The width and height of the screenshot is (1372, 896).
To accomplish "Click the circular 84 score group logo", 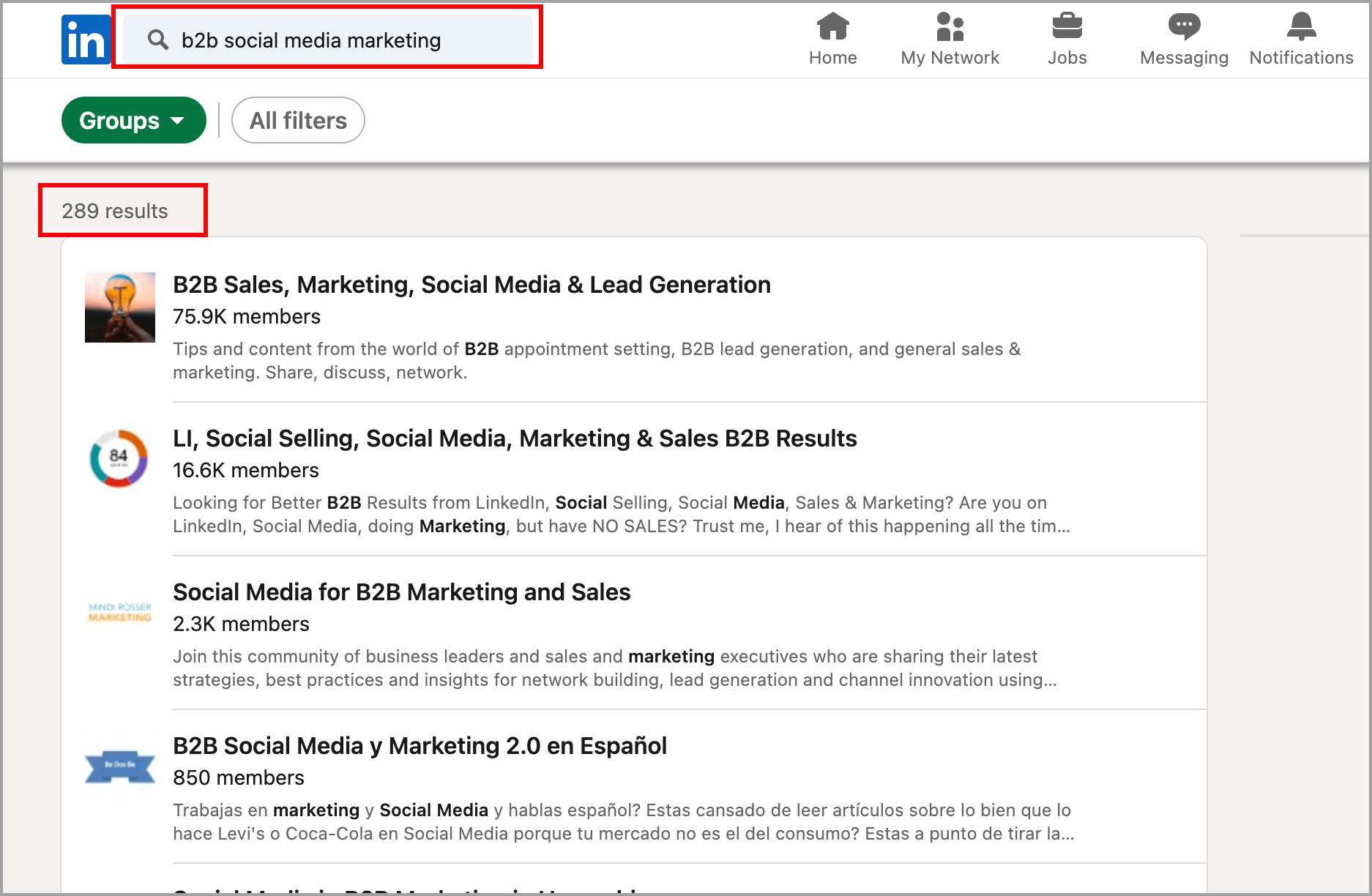I will tap(119, 458).
